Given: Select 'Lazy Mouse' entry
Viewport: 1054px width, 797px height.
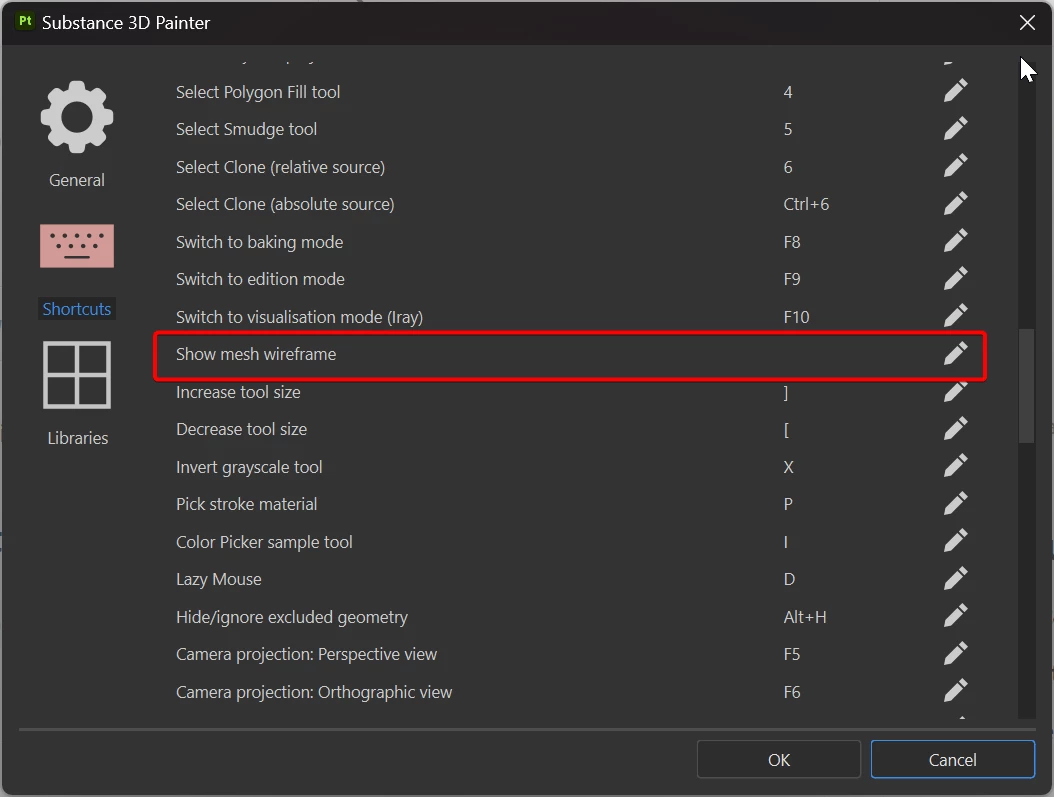Looking at the screenshot, I should [218, 579].
